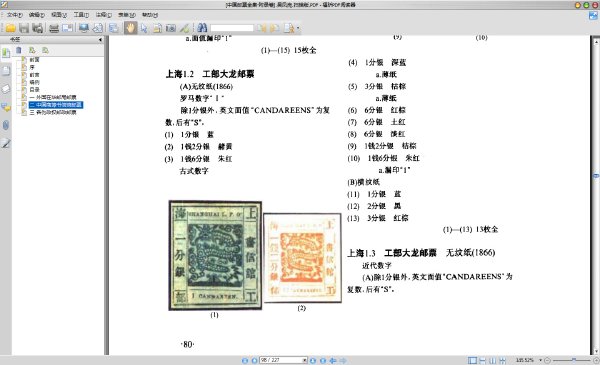Viewport: 600px width, 365px height.
Task: Click the find text input field
Action: coord(232,28)
